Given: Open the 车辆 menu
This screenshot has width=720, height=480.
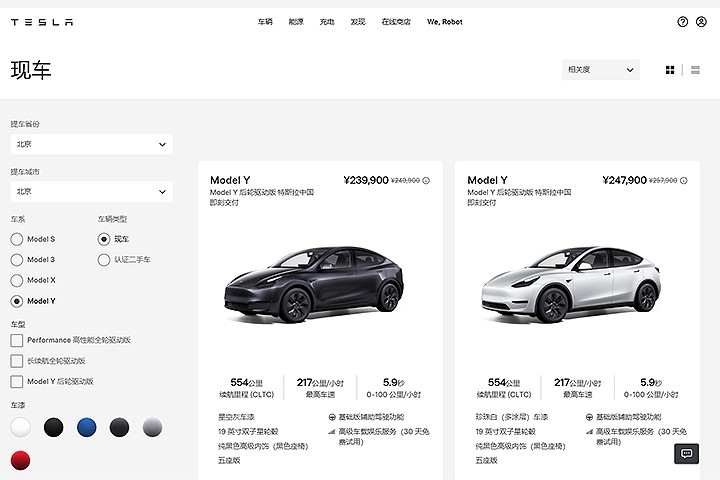Looking at the screenshot, I should pos(265,22).
